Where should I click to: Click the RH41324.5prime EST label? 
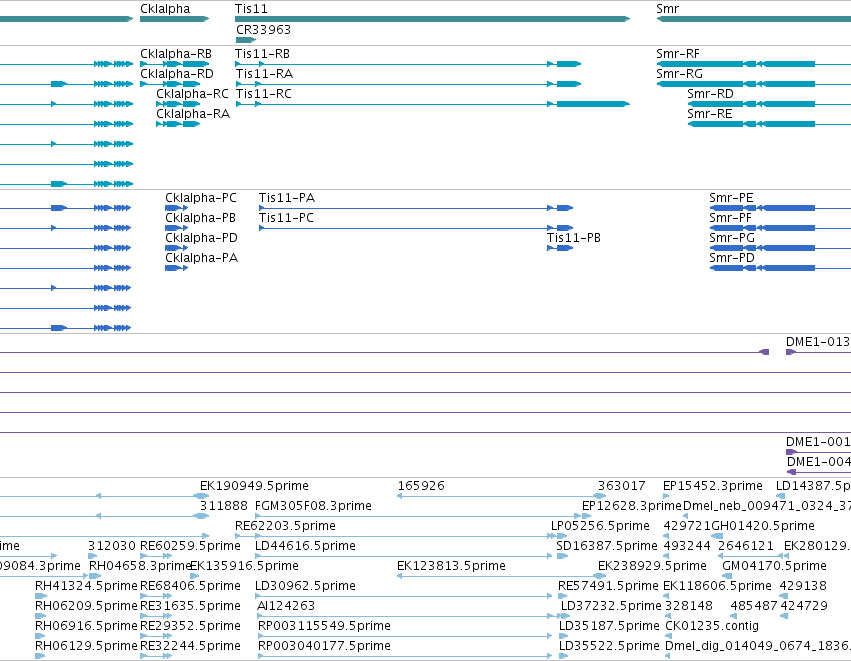(86, 586)
